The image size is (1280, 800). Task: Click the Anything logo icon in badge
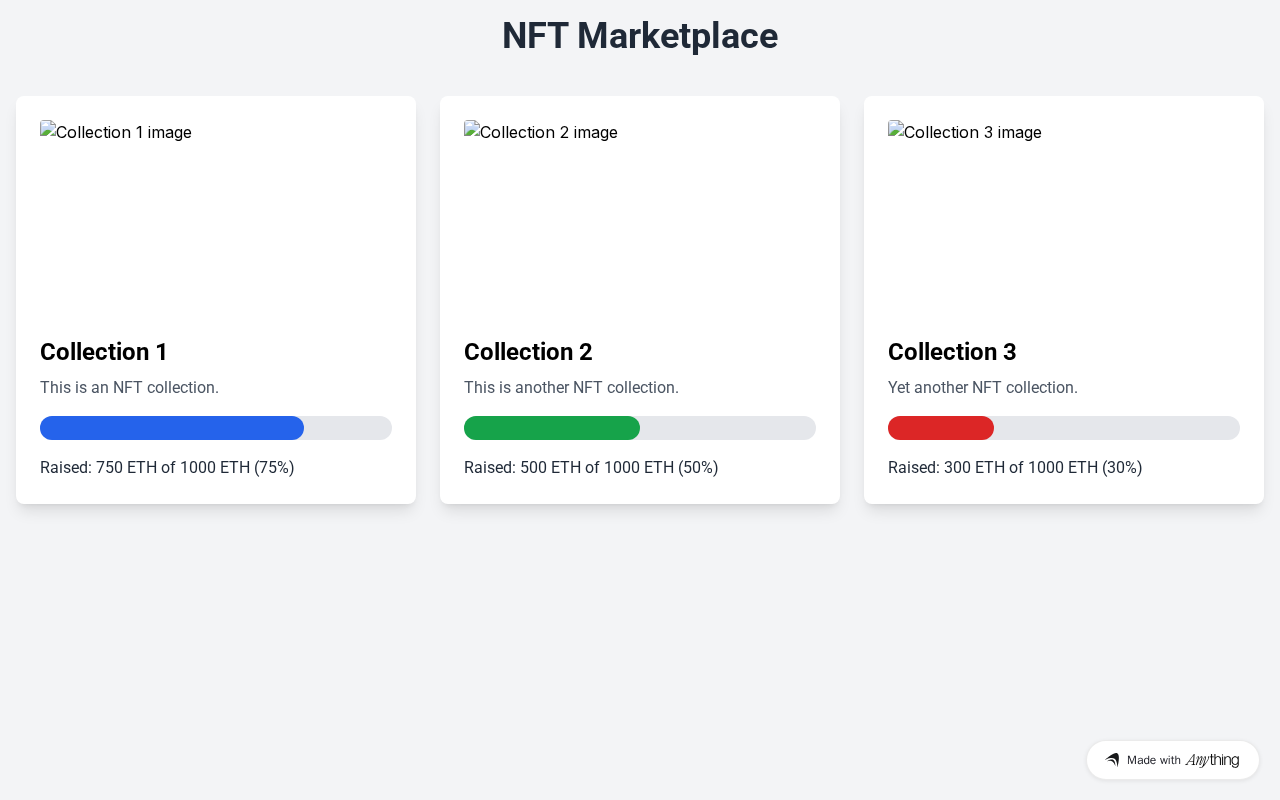[1112, 760]
